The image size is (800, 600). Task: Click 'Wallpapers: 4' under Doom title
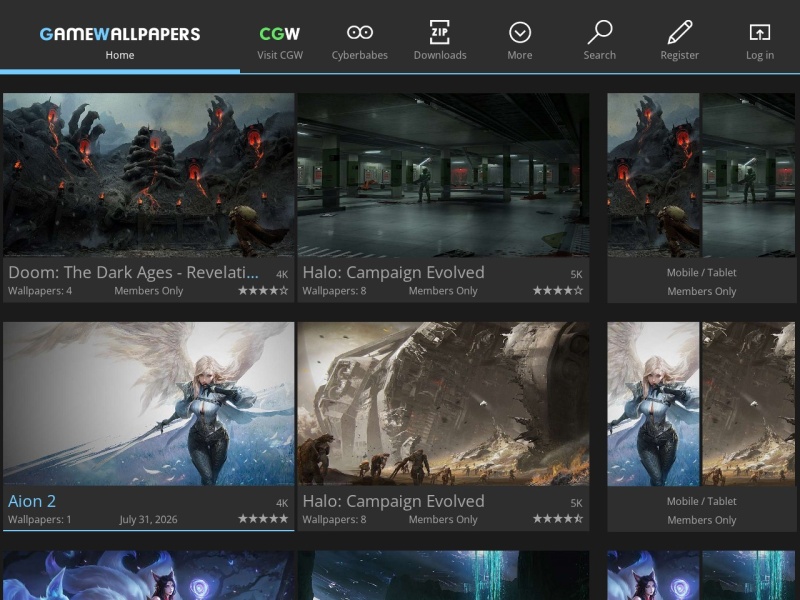tap(40, 291)
